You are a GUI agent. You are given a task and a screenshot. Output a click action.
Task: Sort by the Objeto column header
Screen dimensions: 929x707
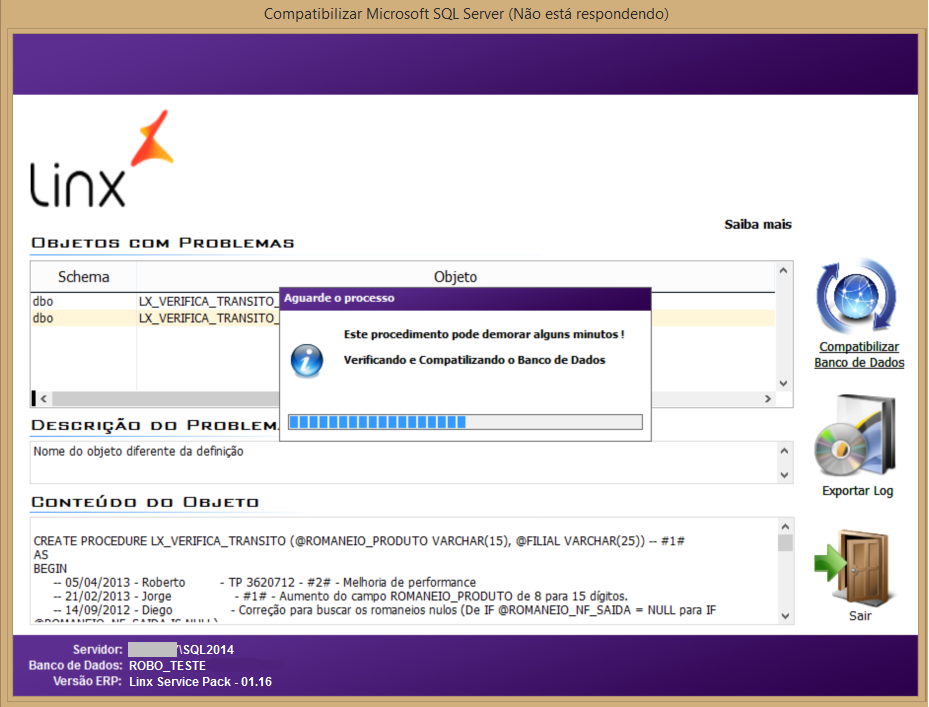coord(455,277)
